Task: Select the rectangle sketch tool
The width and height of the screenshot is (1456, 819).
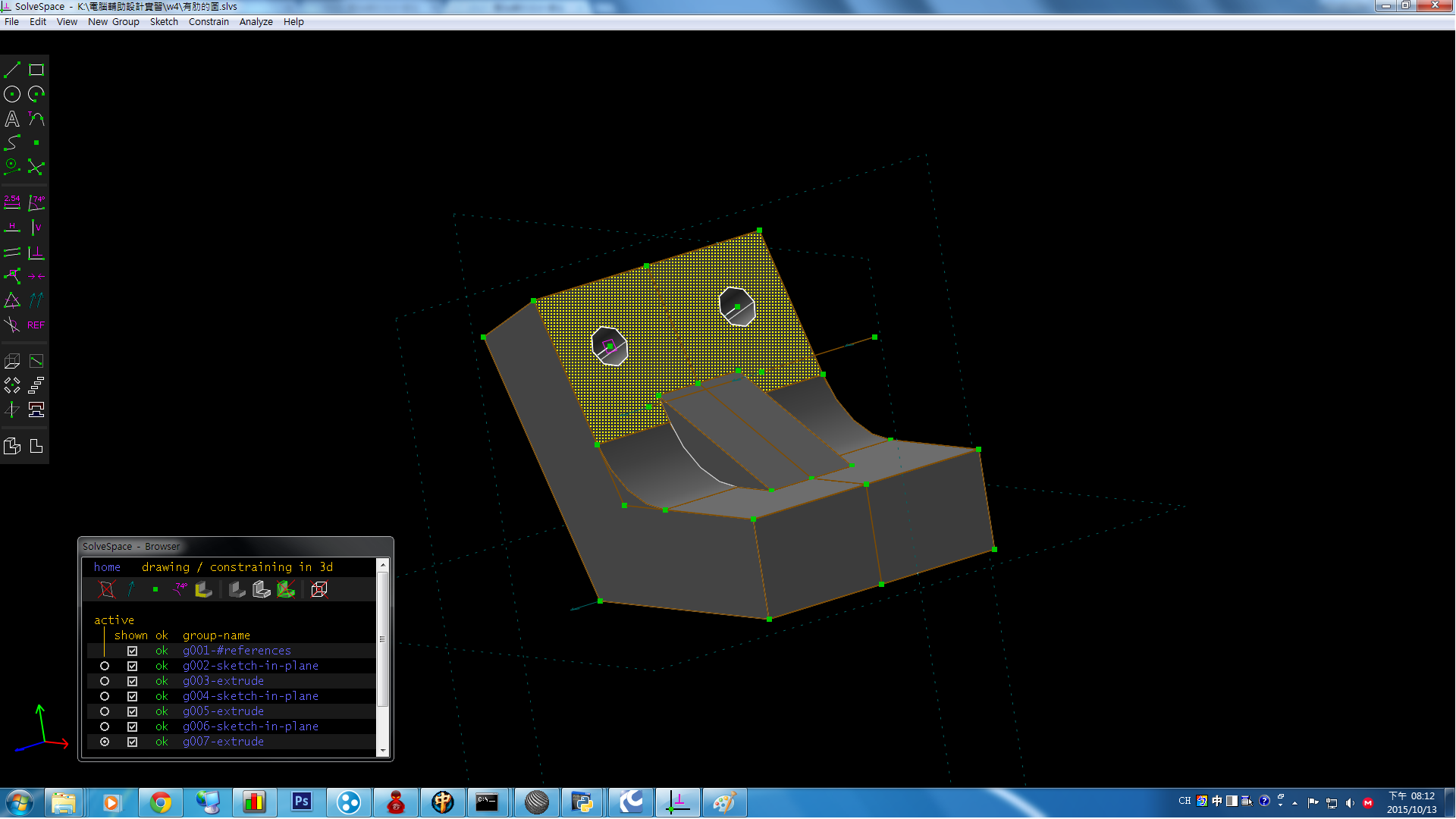Action: (36, 70)
